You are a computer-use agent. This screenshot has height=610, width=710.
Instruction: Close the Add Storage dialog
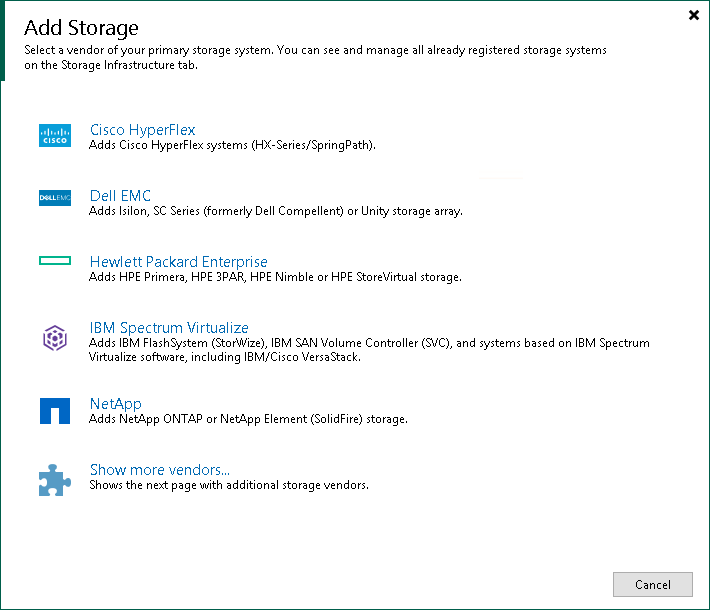694,15
